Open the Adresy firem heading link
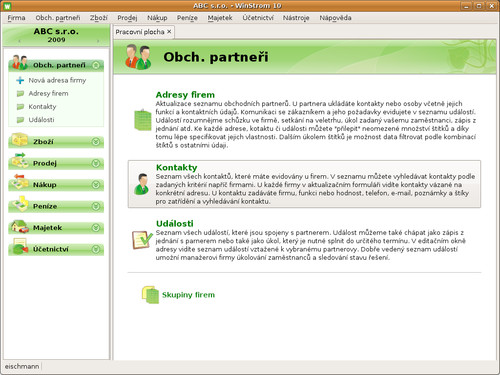The image size is (500, 375). 185,95
